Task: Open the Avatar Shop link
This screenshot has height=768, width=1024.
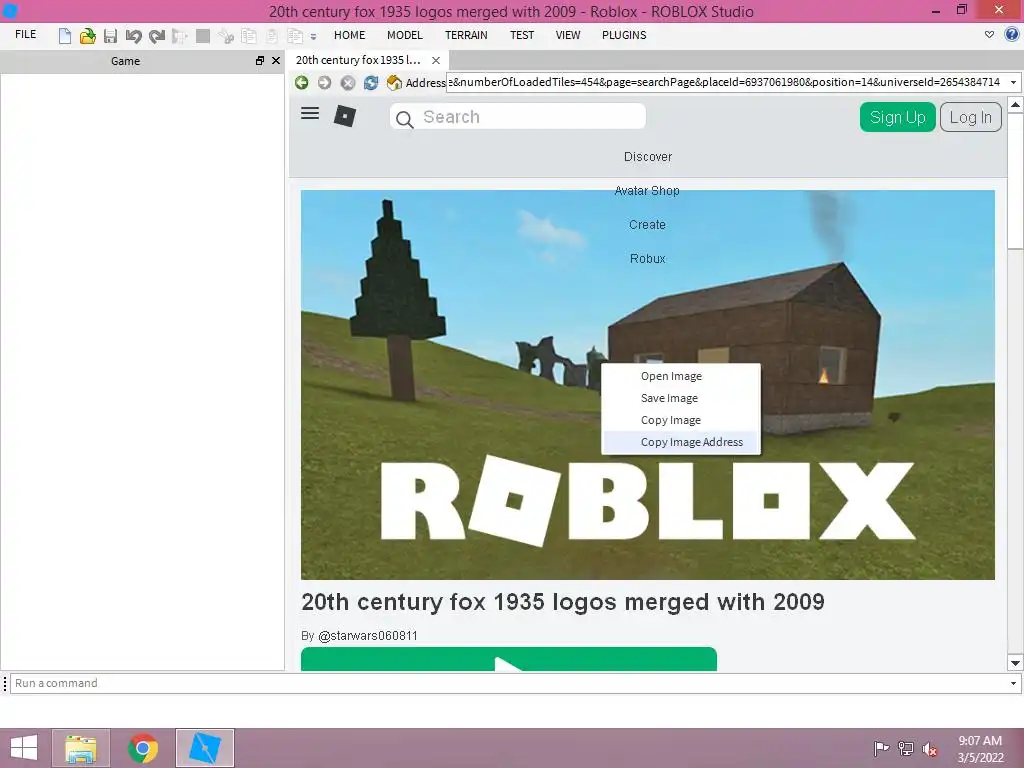Action: point(647,191)
